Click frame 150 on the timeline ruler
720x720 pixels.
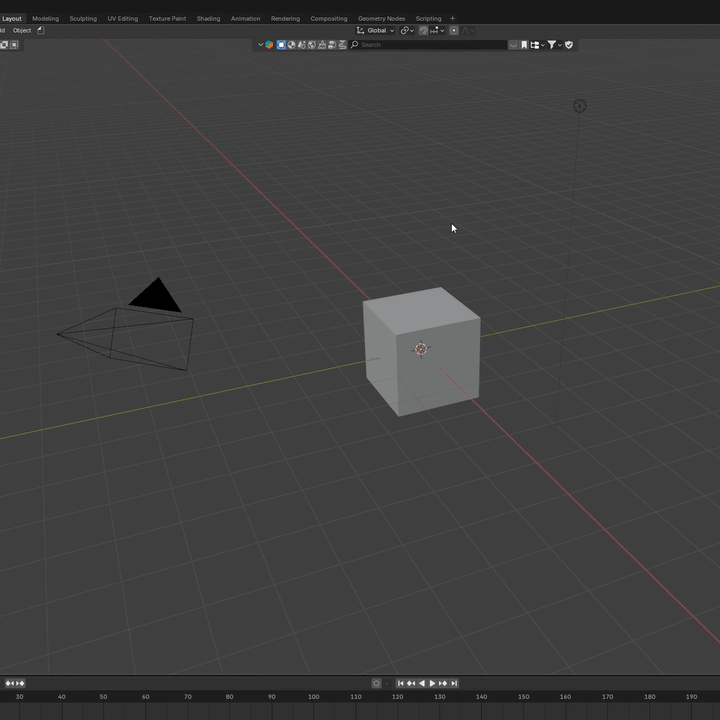pyautogui.click(x=523, y=697)
